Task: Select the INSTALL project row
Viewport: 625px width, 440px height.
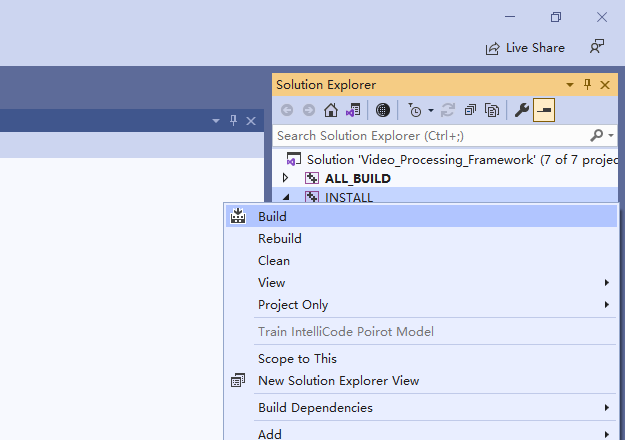Action: pos(445,196)
